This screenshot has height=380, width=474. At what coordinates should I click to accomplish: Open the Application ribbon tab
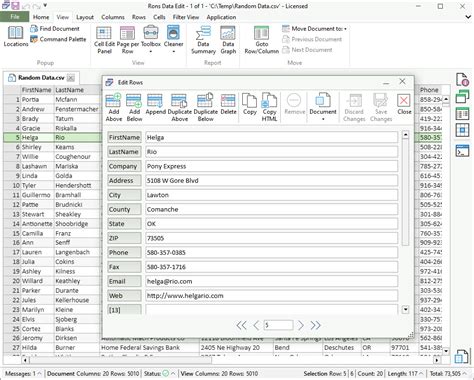221,17
